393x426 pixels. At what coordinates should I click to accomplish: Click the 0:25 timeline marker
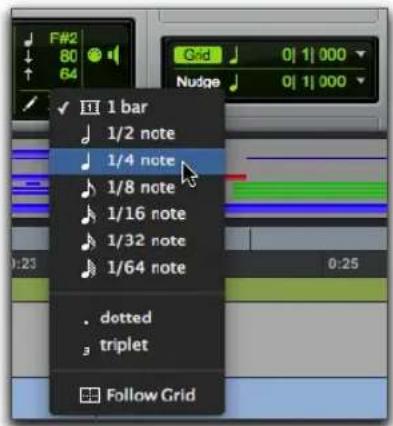[x=343, y=264]
